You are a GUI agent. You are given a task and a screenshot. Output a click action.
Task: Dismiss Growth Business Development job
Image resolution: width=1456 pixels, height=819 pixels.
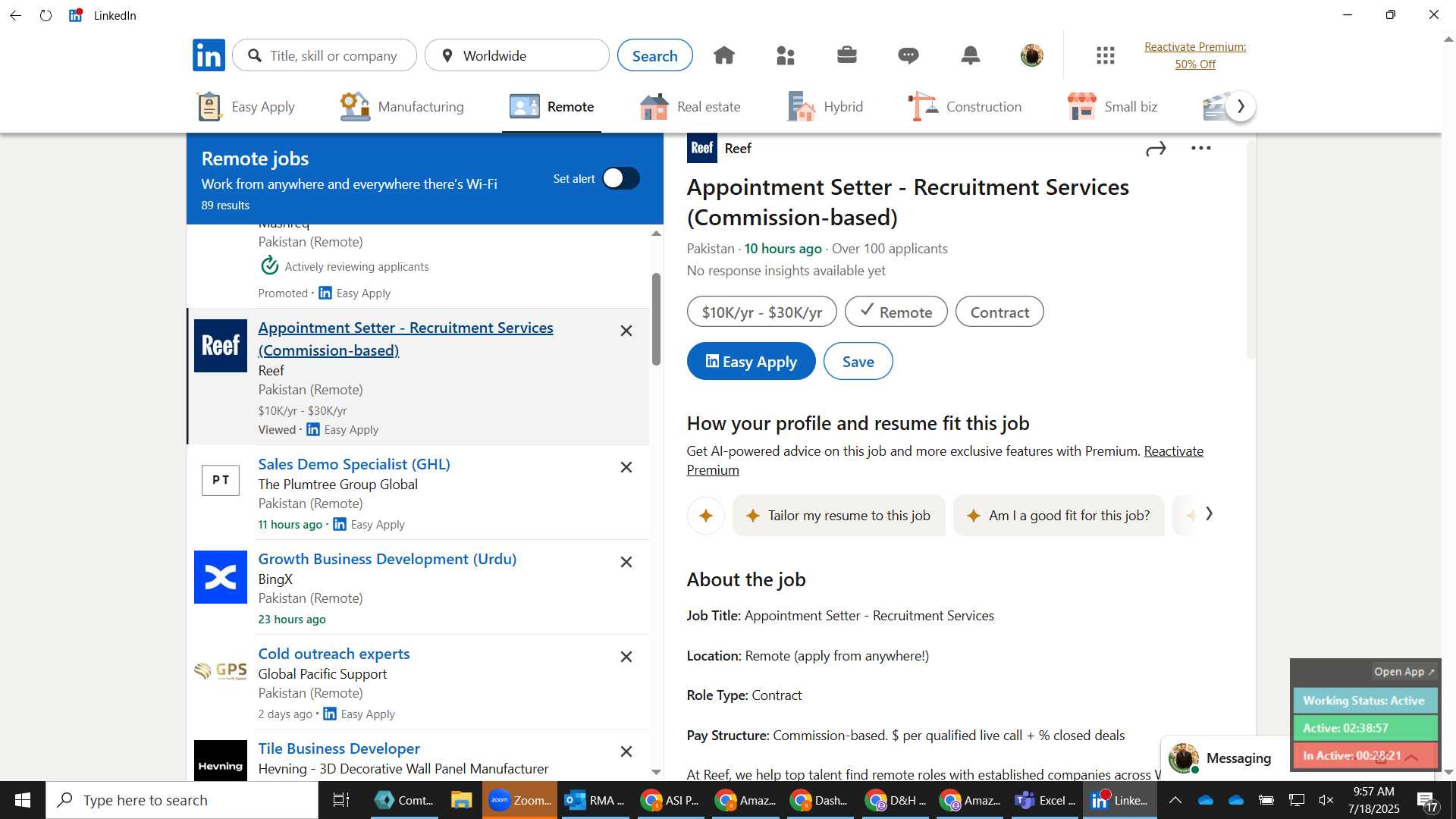(x=626, y=562)
